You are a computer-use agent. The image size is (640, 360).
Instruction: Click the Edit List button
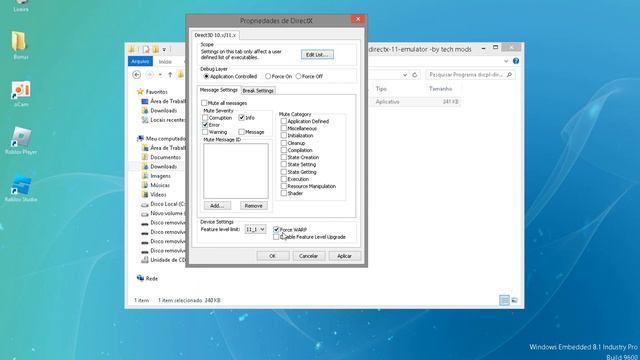[x=317, y=54]
